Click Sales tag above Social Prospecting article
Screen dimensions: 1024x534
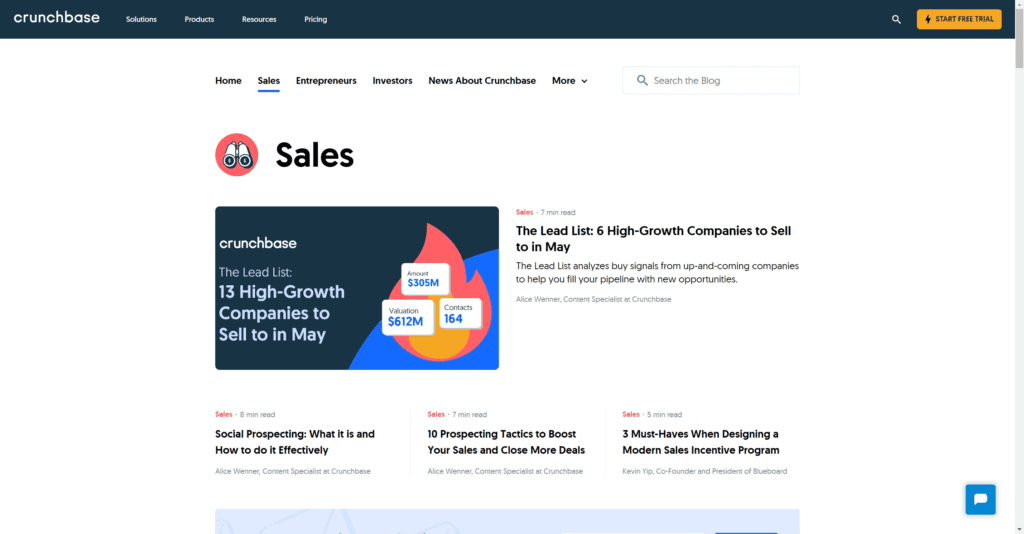(224, 415)
